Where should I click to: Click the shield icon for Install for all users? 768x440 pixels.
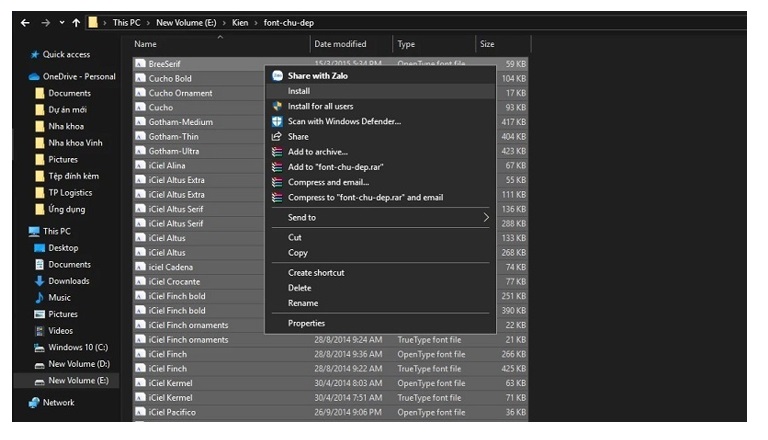click(277, 106)
